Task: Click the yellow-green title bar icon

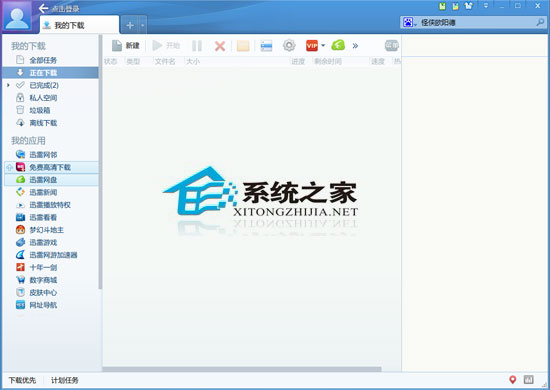Action: coord(455,6)
